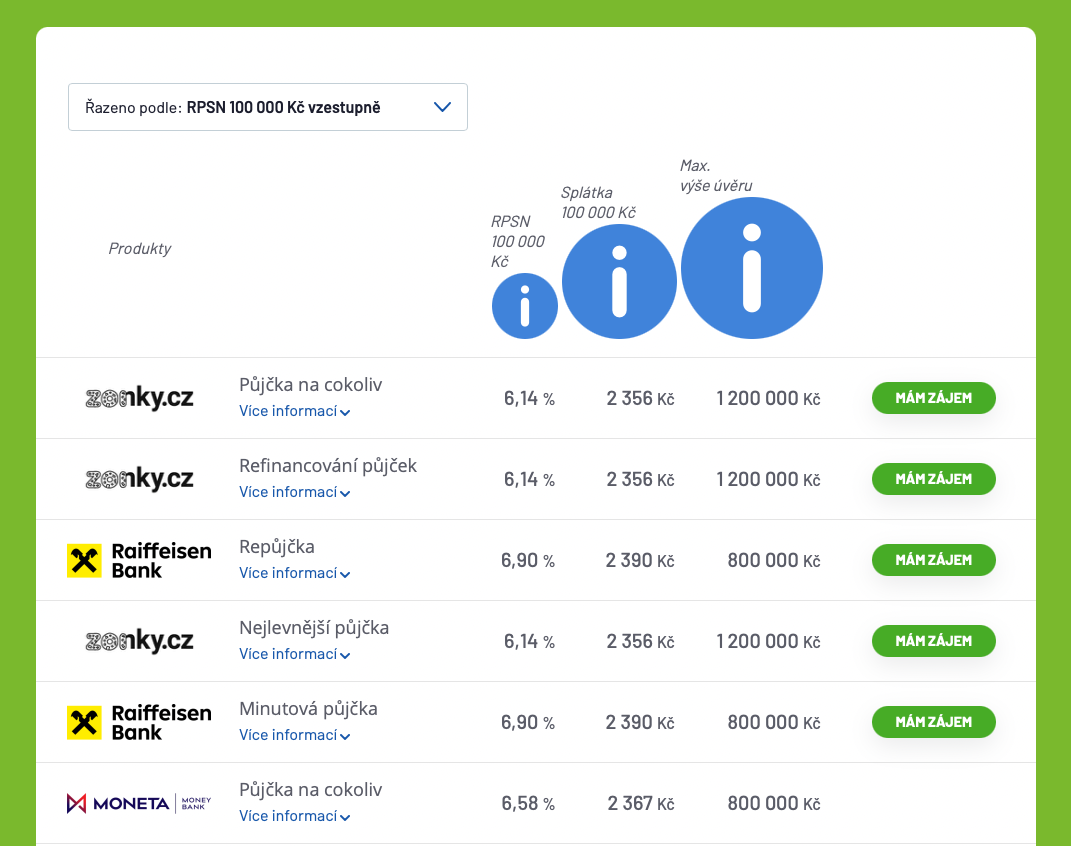Click MÁM ZÁJEM for Minutová půjčka
The image size is (1071, 846).
point(934,722)
